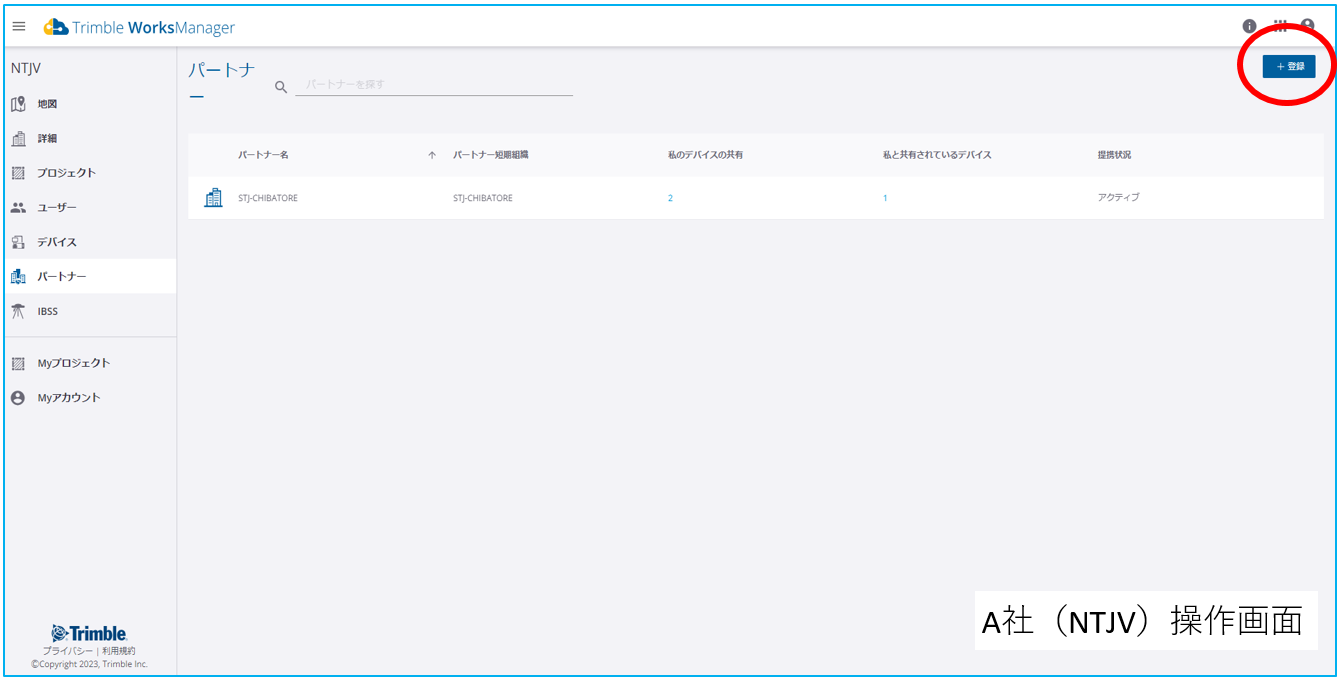Click the search magnifier icon
The image size is (1341, 678).
point(281,88)
